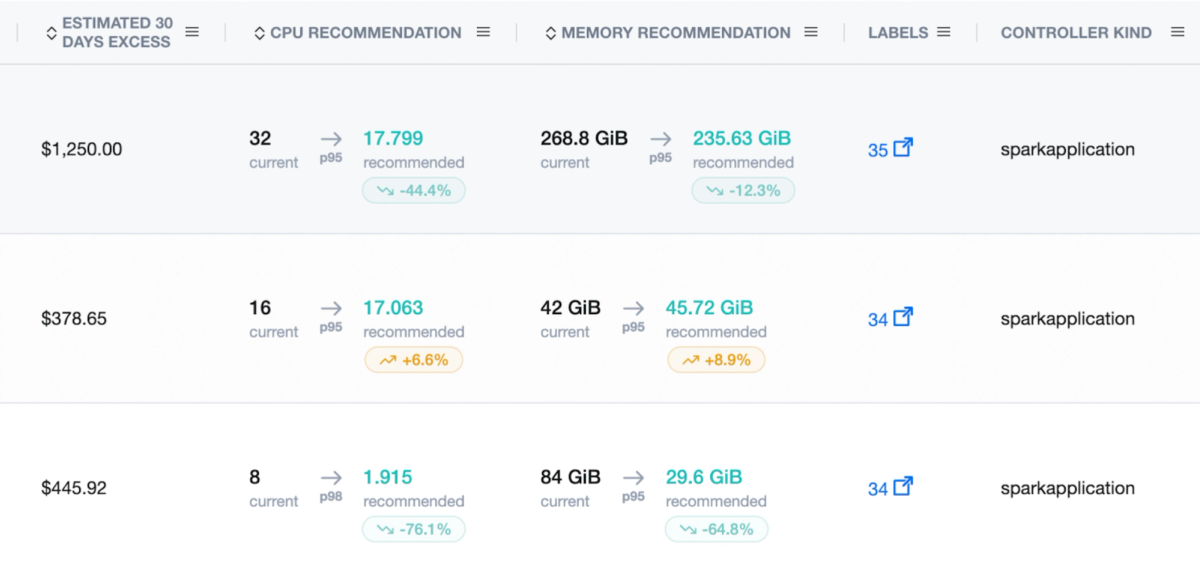This screenshot has width=1200, height=565.
Task: Open the CPU Recommendation column menu icon
Action: coord(483,32)
